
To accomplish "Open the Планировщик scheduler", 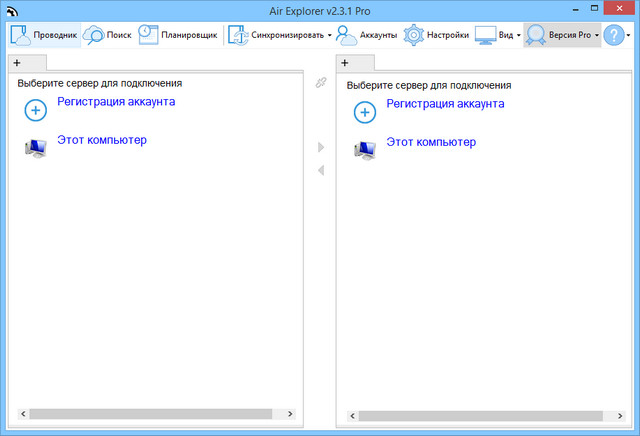I will [x=148, y=35].
